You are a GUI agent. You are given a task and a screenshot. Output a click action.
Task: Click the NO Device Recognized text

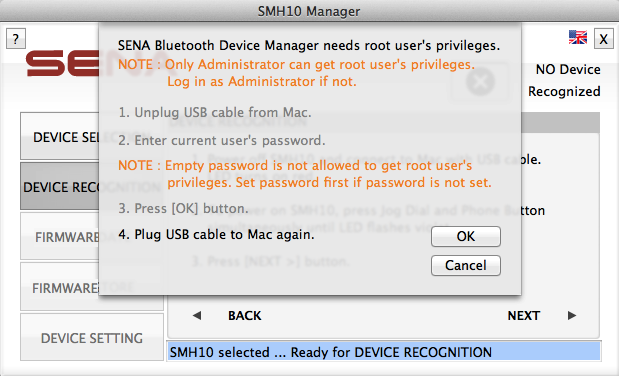565,80
